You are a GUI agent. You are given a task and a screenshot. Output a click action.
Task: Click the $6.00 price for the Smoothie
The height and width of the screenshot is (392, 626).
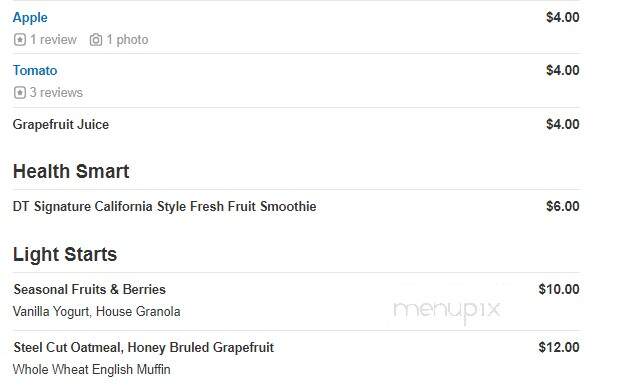[x=563, y=206]
